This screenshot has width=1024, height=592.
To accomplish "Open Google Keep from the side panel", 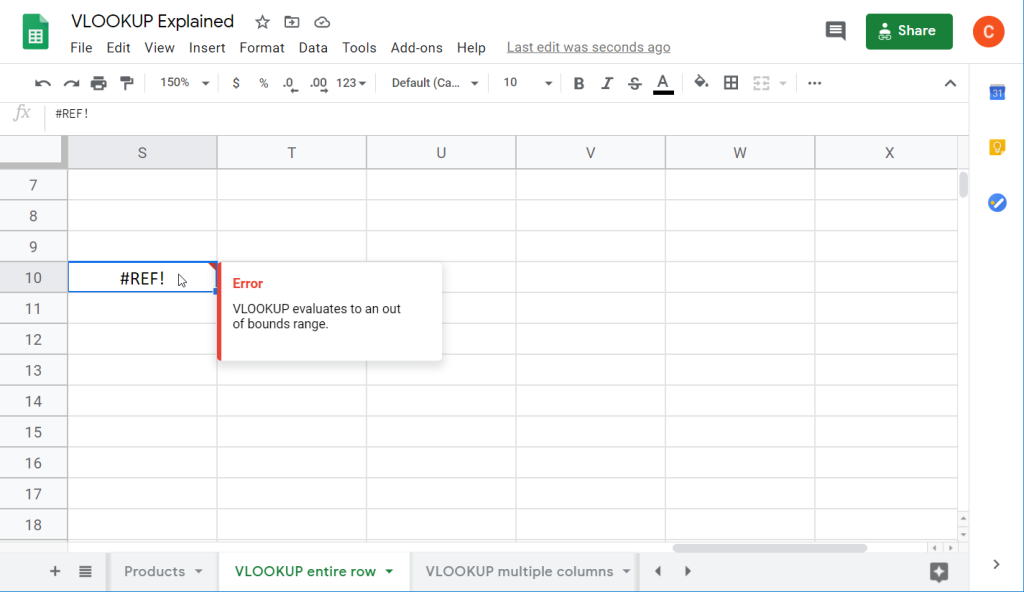I will [x=996, y=147].
